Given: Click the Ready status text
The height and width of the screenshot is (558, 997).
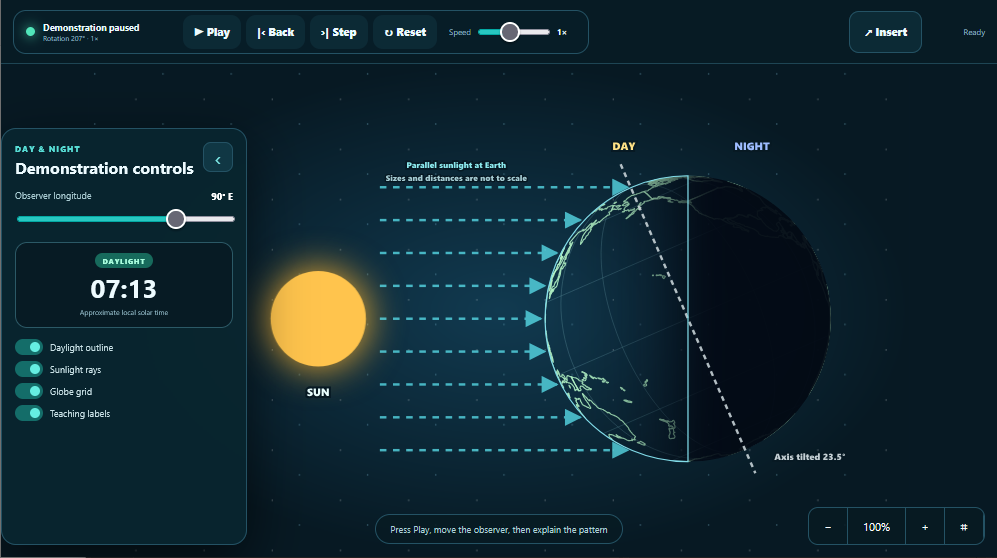Looking at the screenshot, I should coord(973,32).
